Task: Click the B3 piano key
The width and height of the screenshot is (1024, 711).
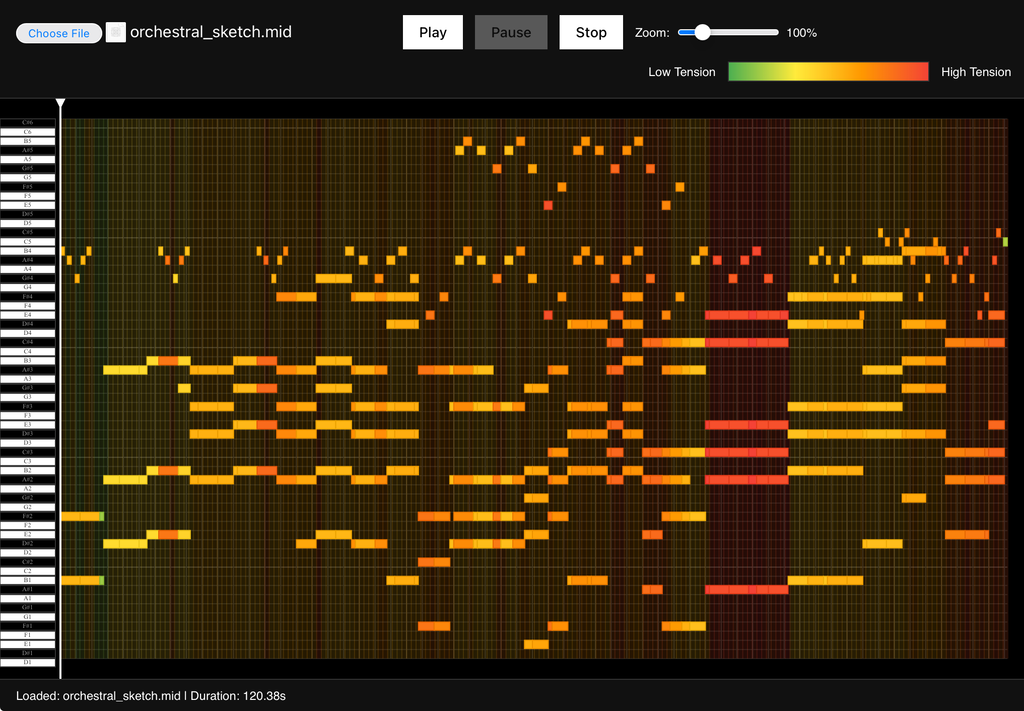Action: [x=27, y=360]
